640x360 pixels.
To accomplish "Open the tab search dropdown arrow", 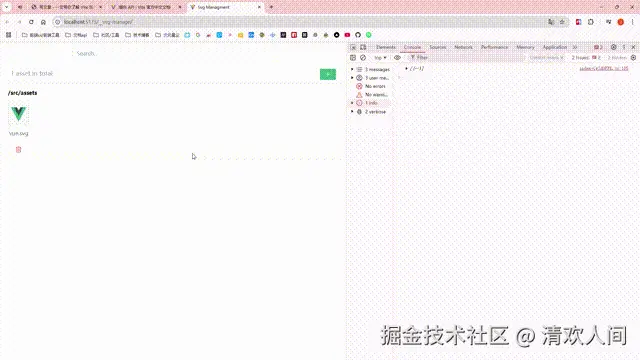I will click(7, 7).
